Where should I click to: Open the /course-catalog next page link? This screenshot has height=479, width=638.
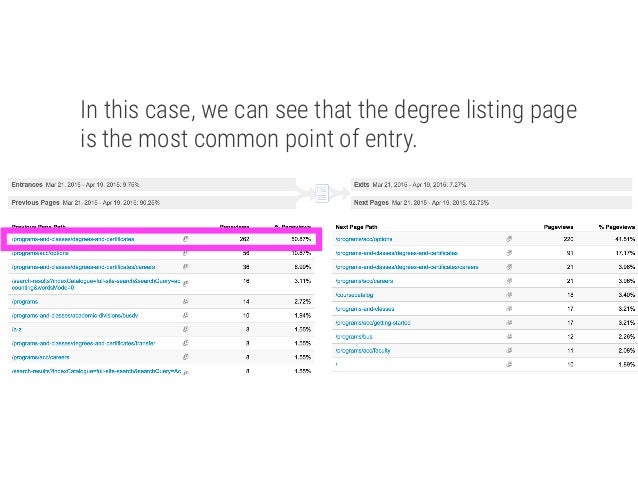pos(354,295)
